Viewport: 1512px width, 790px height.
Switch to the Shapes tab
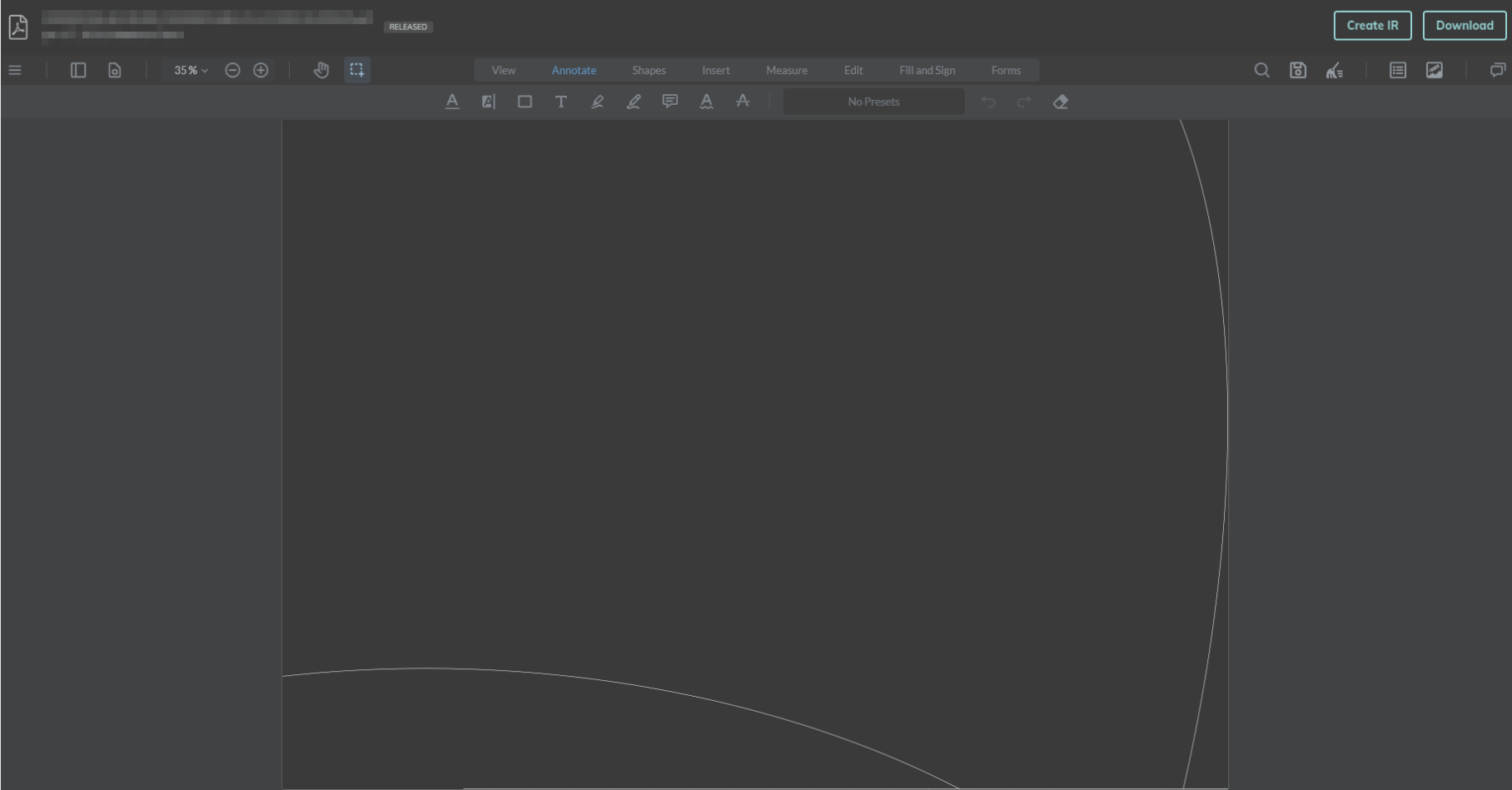pos(649,70)
